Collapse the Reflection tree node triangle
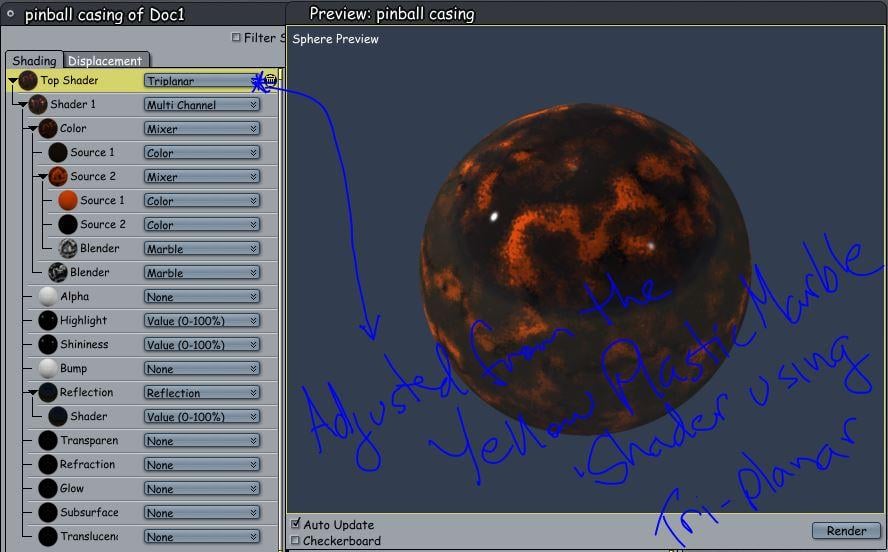The height and width of the screenshot is (552, 888). click(33, 392)
